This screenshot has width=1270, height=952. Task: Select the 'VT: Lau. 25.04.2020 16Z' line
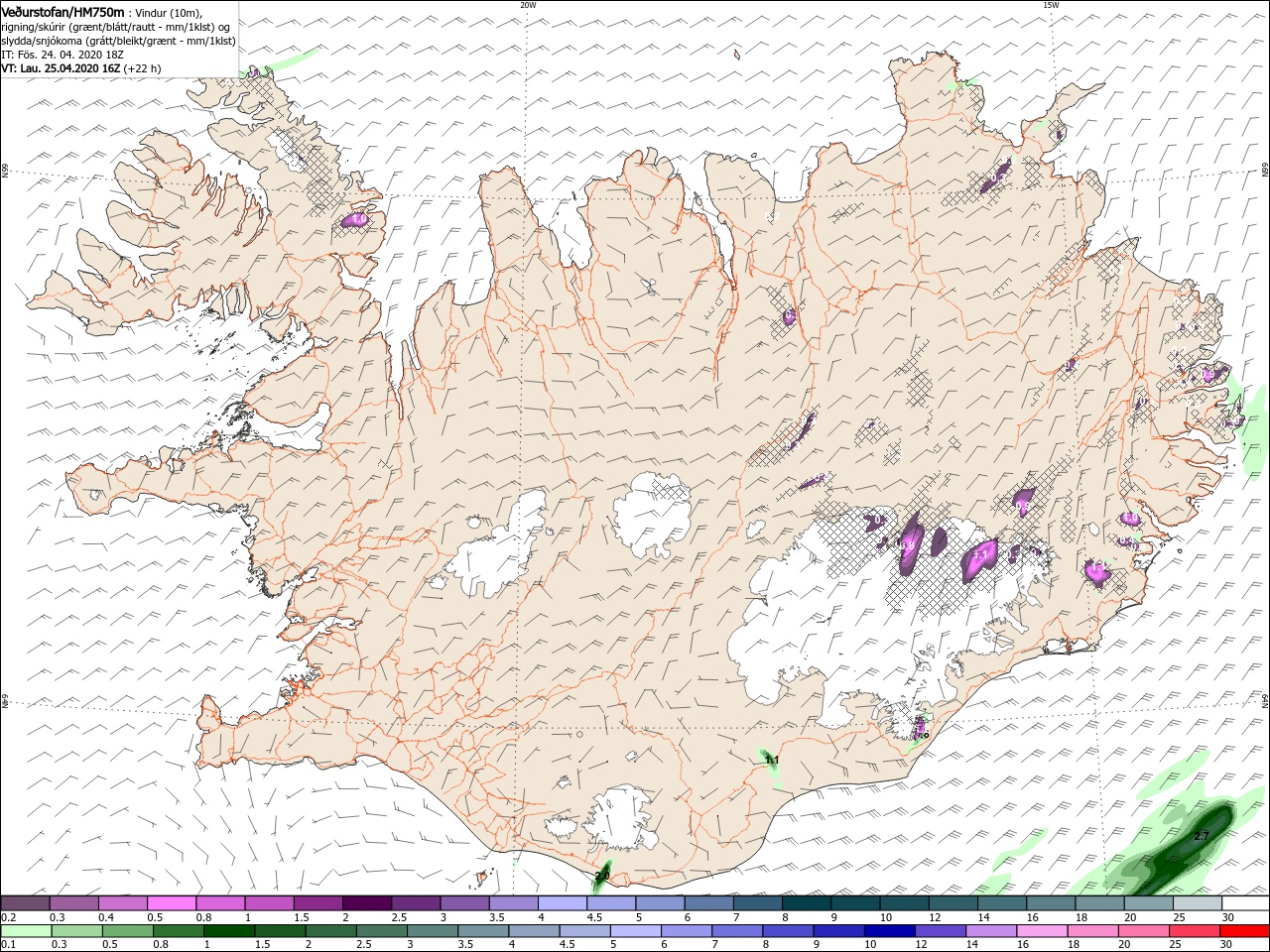pos(61,68)
